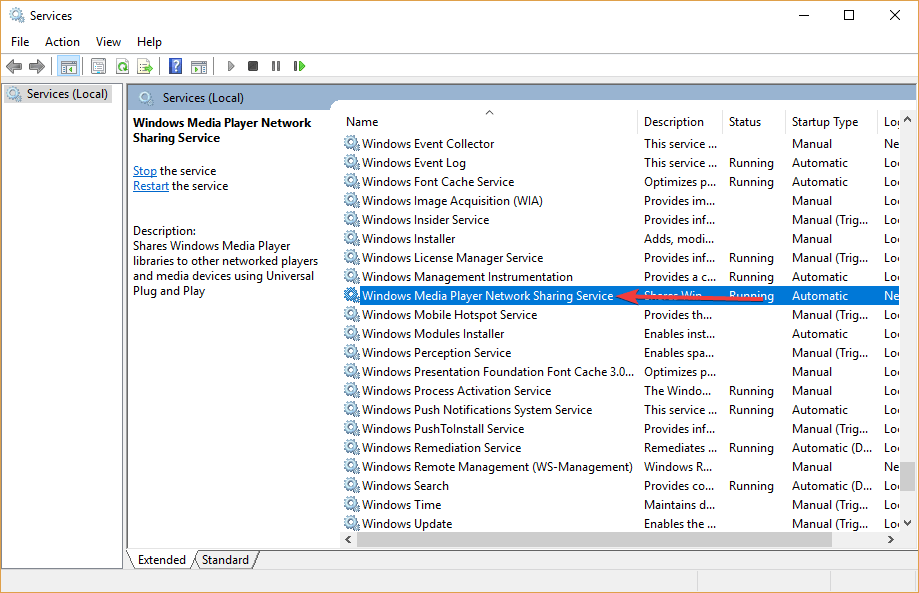This screenshot has width=919, height=593.
Task: Open the Action menu
Action: point(62,42)
